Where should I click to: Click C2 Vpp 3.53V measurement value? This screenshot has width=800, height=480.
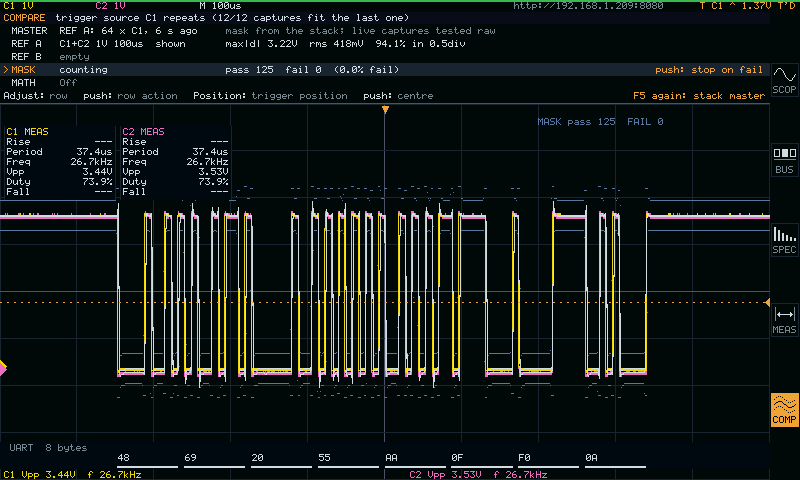click(x=213, y=172)
